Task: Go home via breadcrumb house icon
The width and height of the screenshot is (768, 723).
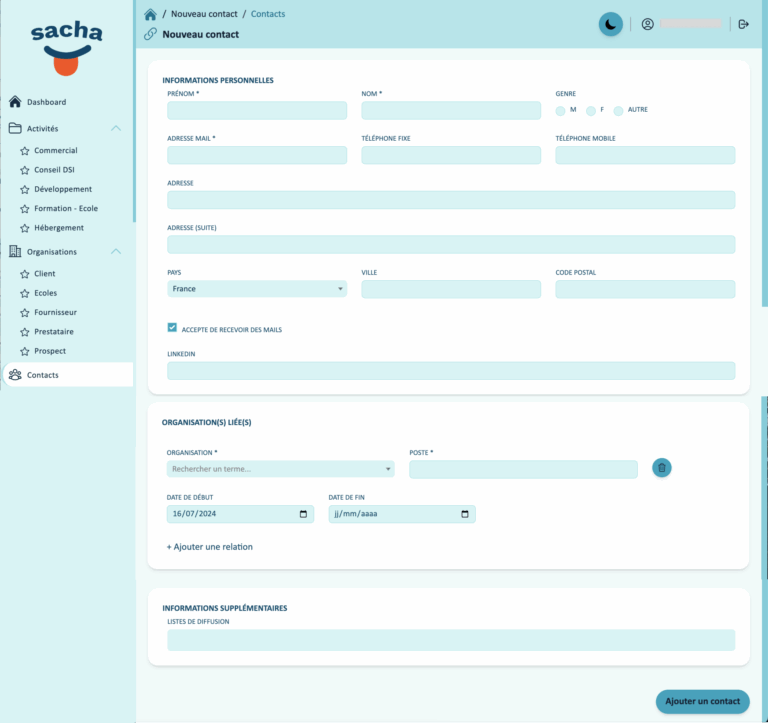Action: (150, 14)
